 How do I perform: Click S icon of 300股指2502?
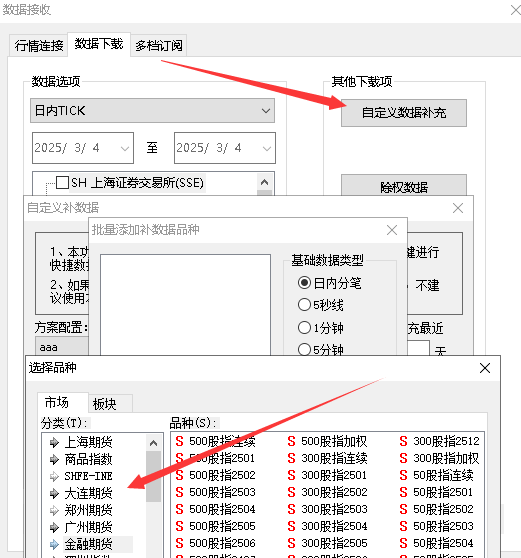291,492
